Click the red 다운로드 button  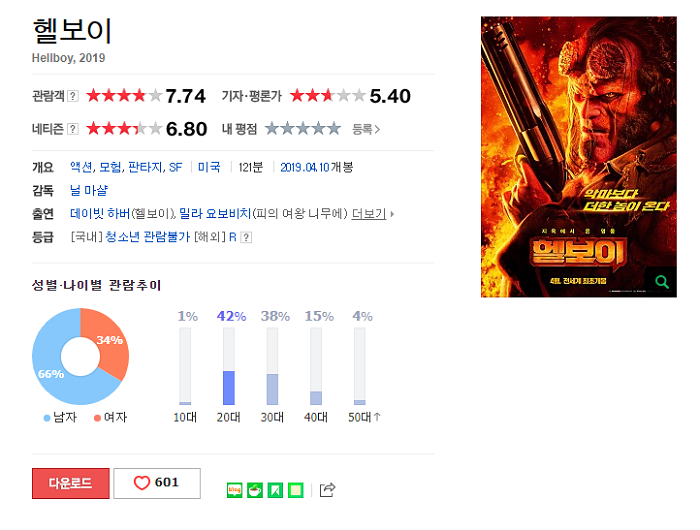point(71,483)
